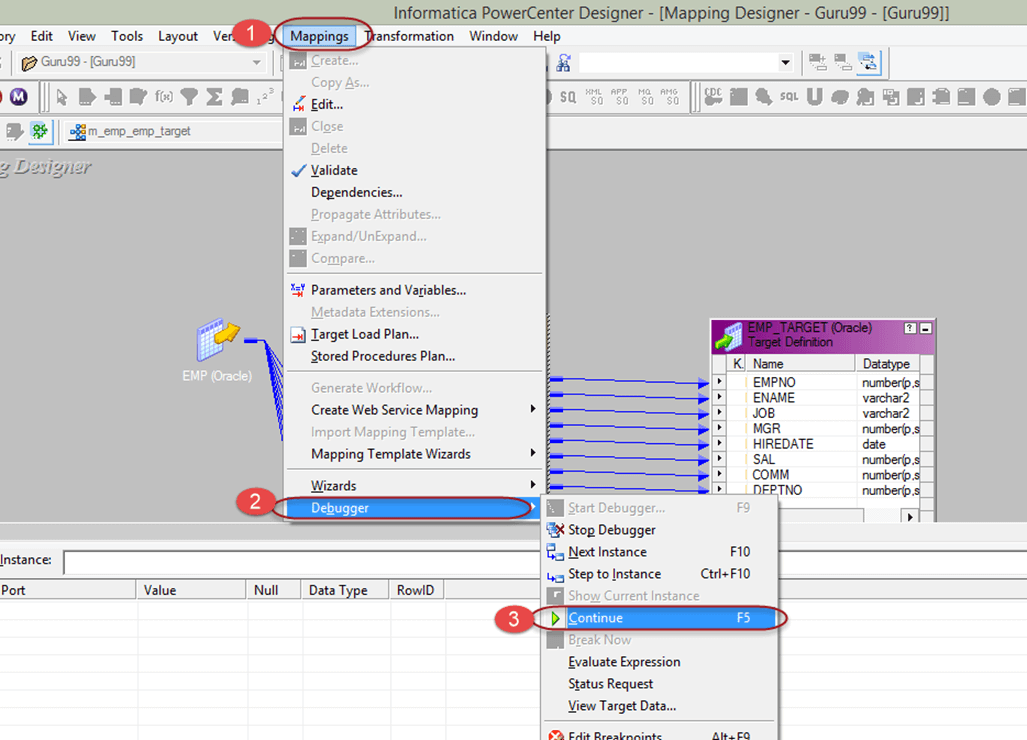The width and height of the screenshot is (1027, 740).
Task: Click the U Union transformation icon
Action: point(814,97)
